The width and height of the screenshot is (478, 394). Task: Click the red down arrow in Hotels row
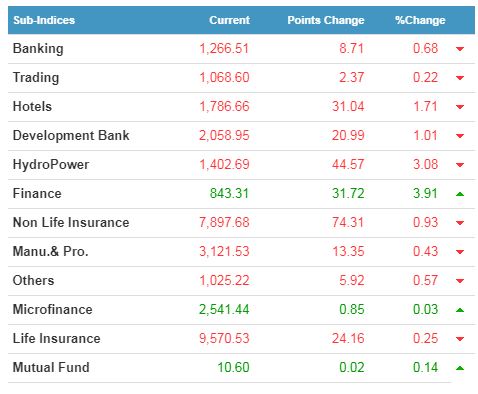tap(460, 107)
